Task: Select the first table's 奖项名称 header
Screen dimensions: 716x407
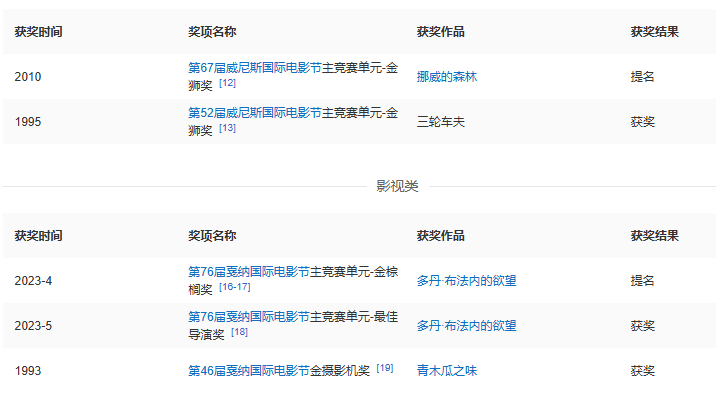Action: pyautogui.click(x=212, y=32)
